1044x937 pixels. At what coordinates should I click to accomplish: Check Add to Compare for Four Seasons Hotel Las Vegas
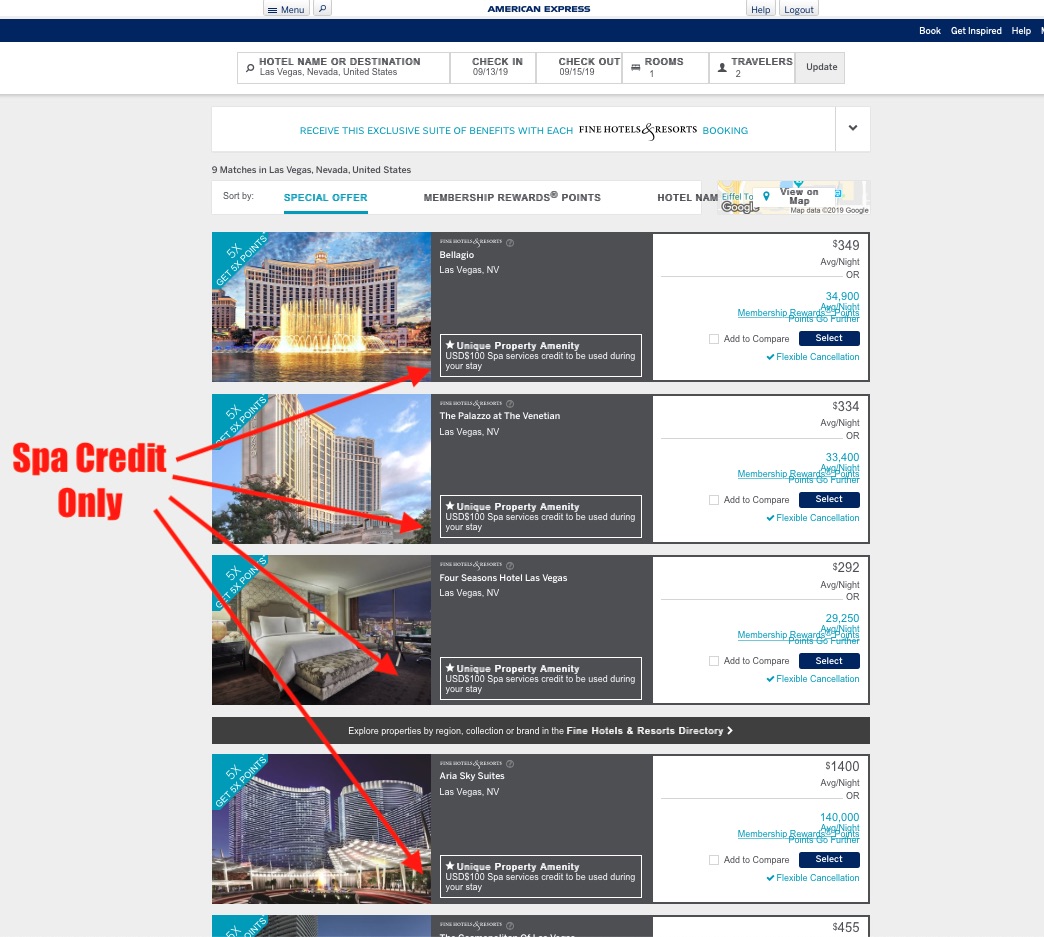(714, 661)
